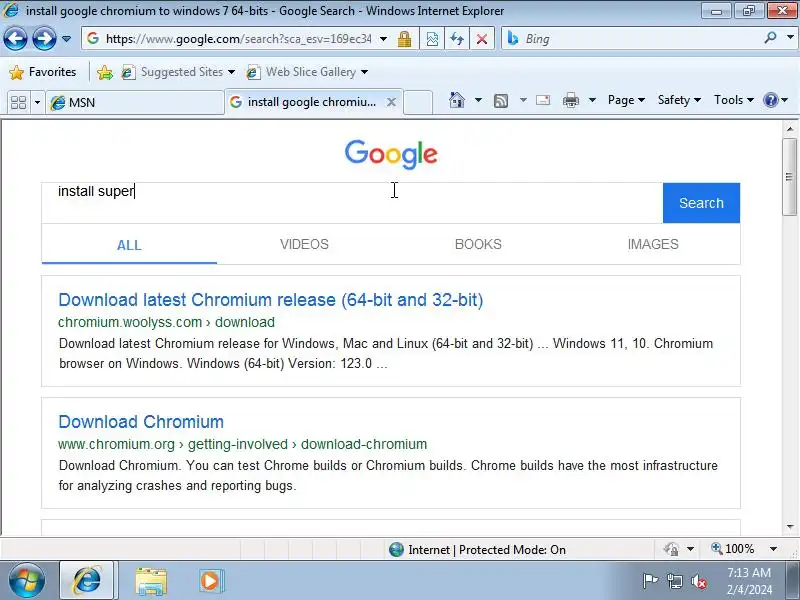The image size is (800, 600).
Task: Open Download latest Chromium release link
Action: click(270, 300)
